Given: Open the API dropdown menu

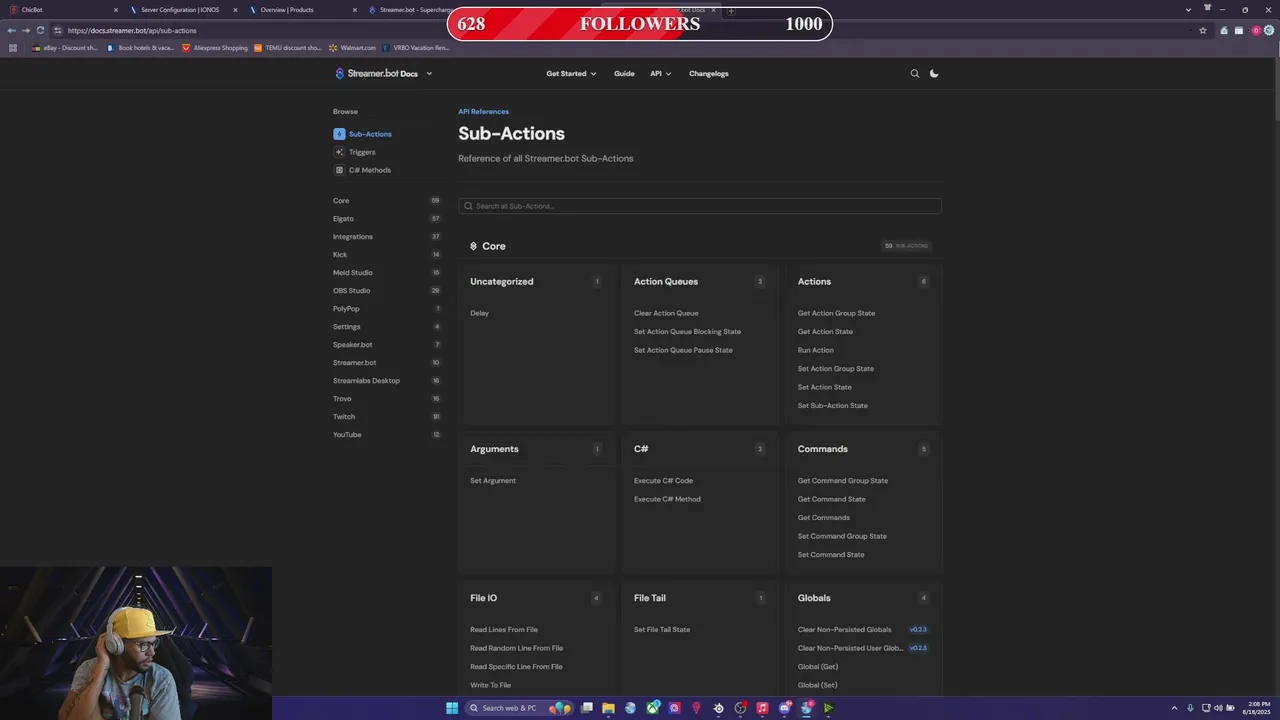Looking at the screenshot, I should 660,73.
